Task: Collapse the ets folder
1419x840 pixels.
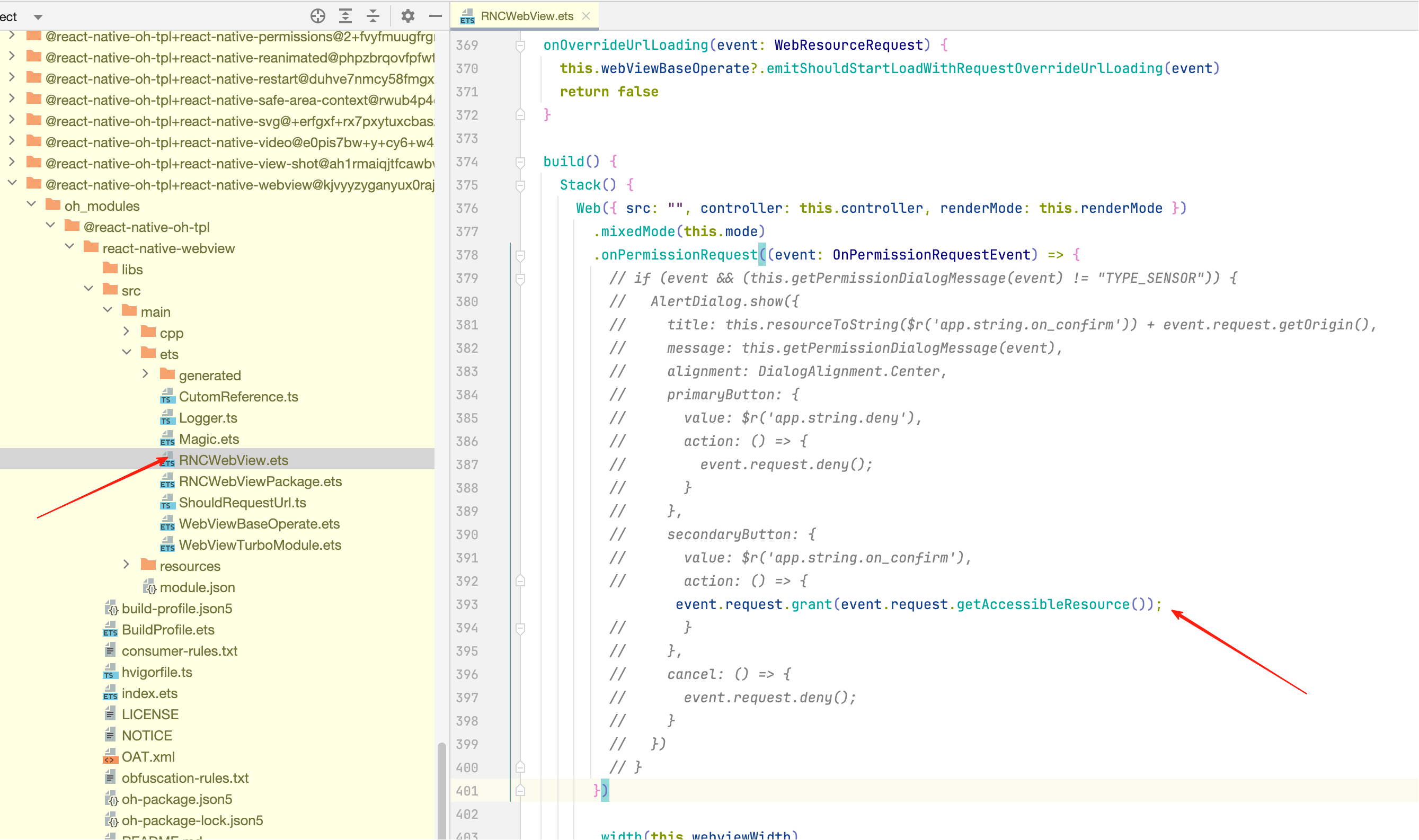Action: click(x=126, y=353)
